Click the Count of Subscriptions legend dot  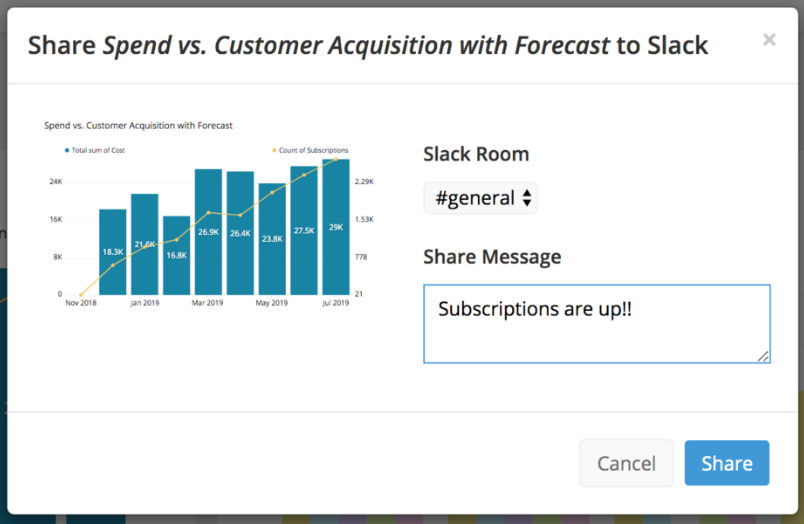pyautogui.click(x=274, y=150)
